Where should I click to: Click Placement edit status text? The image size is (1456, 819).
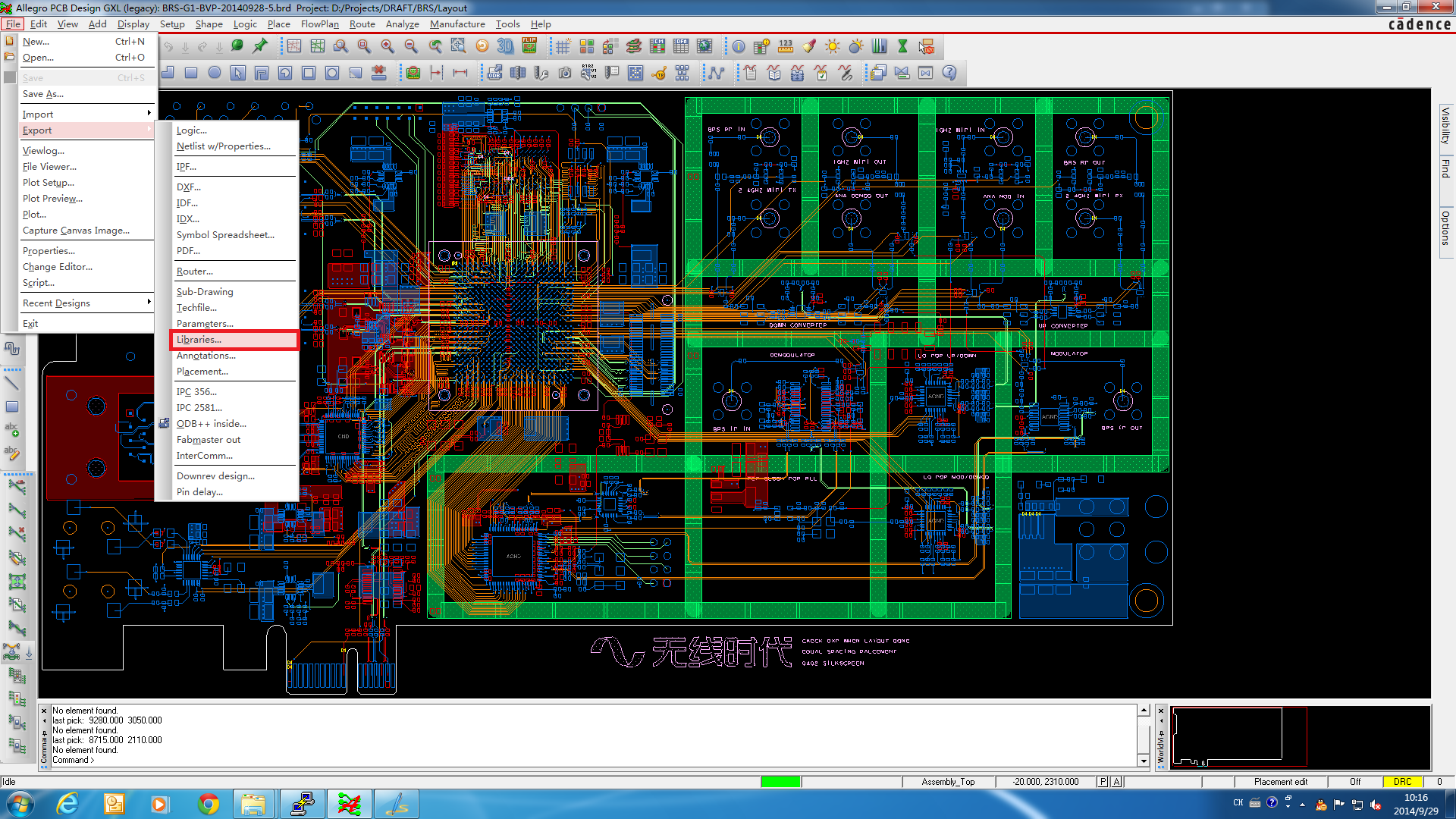pos(1280,782)
